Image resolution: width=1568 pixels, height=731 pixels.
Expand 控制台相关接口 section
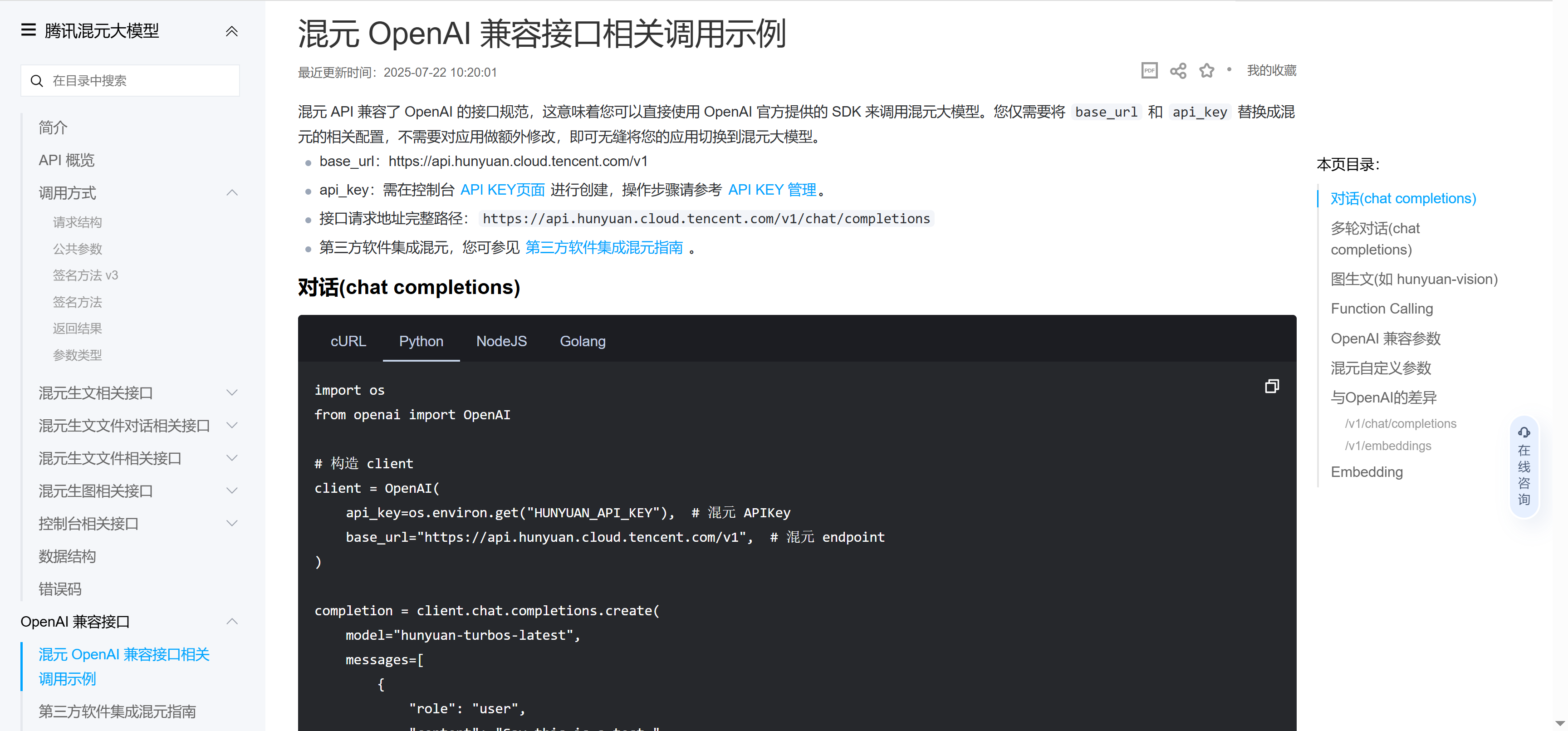click(x=231, y=524)
